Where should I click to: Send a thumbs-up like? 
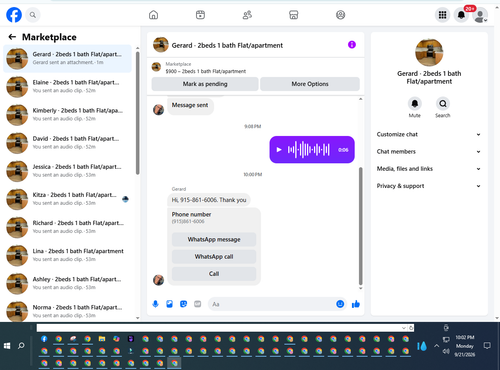click(356, 304)
